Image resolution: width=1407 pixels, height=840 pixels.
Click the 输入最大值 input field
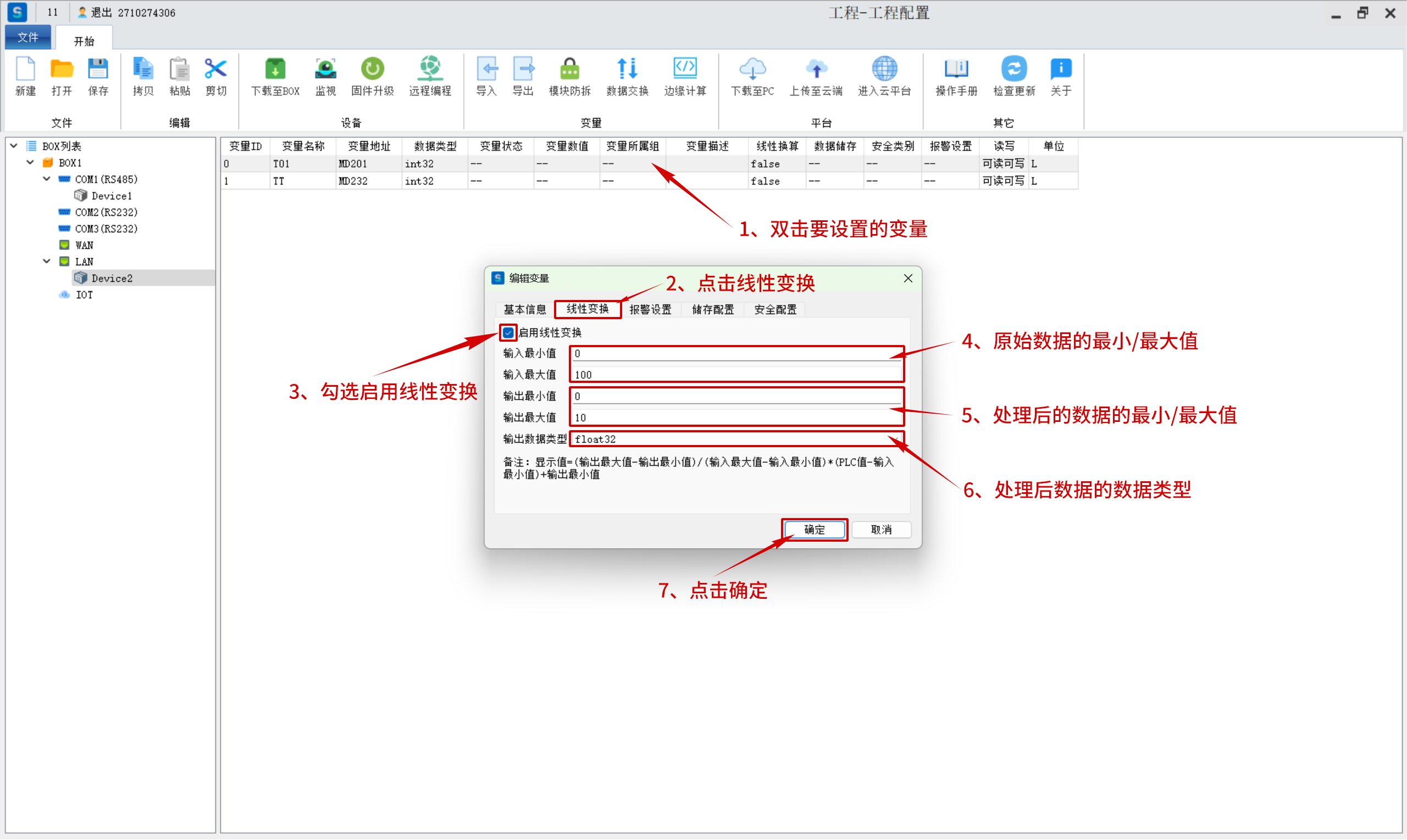pyautogui.click(x=736, y=375)
